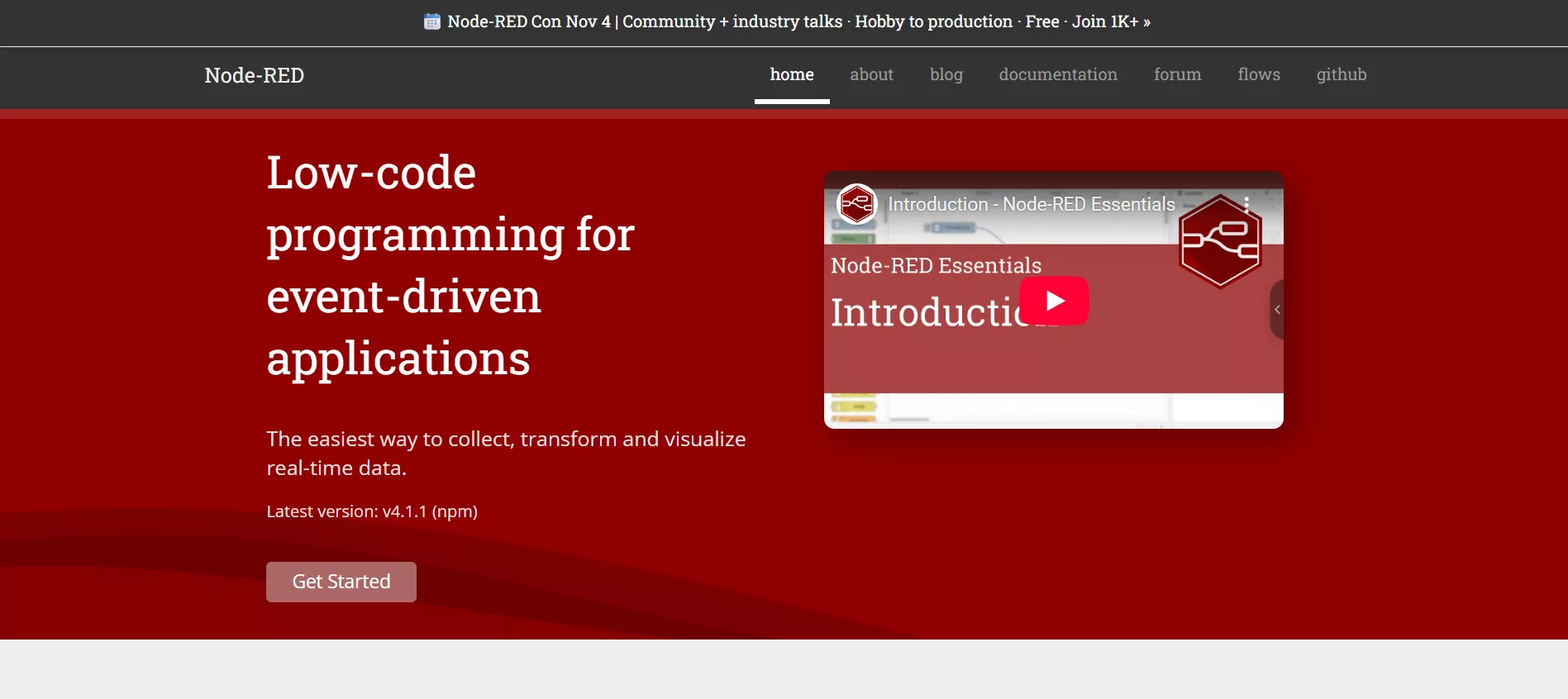The image size is (1568, 699).
Task: Play the Node-RED Essentials introduction video
Action: (1054, 301)
